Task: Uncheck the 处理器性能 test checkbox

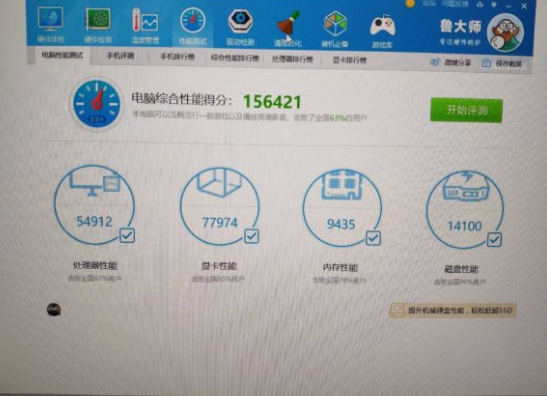Action: 127,236
